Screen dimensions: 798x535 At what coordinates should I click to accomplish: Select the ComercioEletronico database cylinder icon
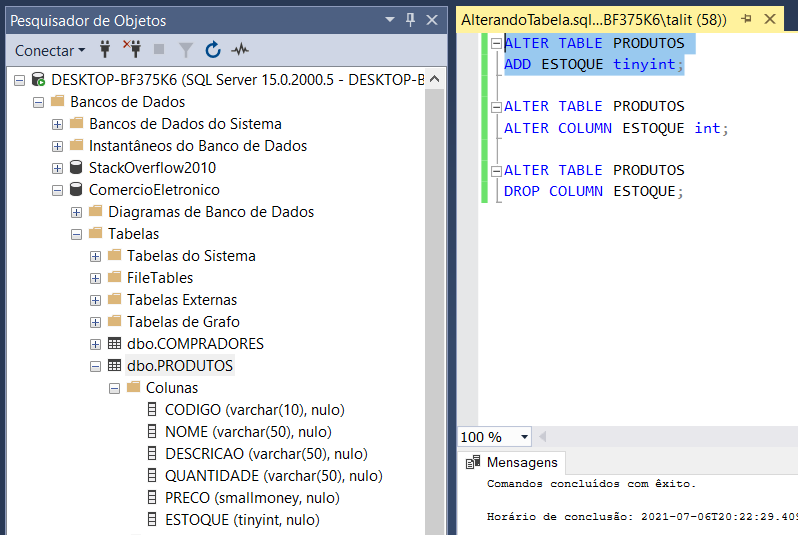pos(76,189)
